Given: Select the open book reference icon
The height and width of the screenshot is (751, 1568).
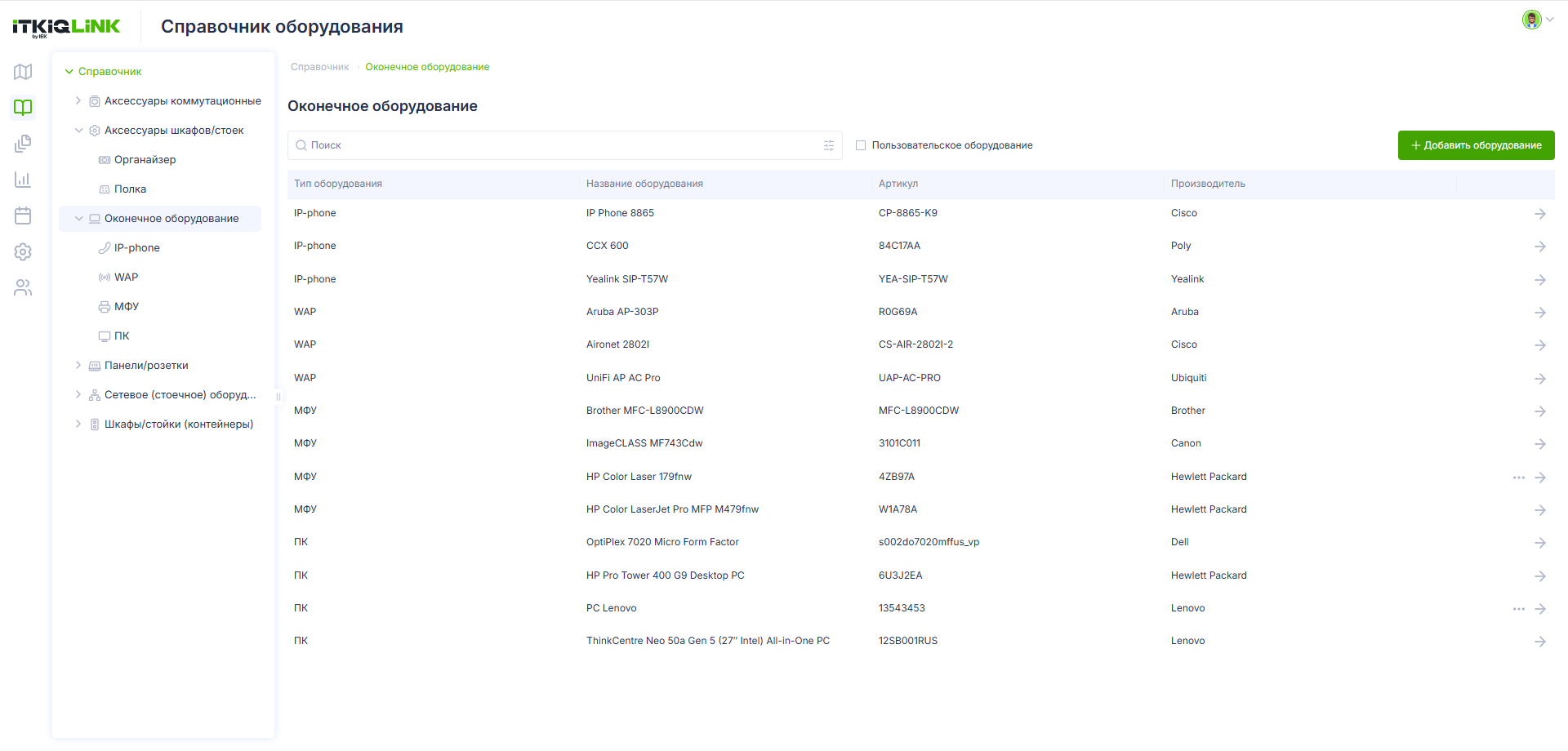Looking at the screenshot, I should 23,107.
